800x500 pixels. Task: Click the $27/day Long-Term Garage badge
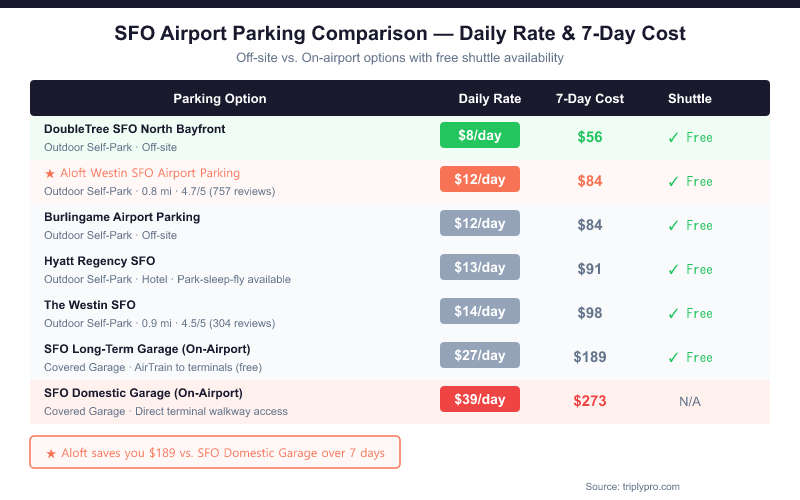click(480, 355)
